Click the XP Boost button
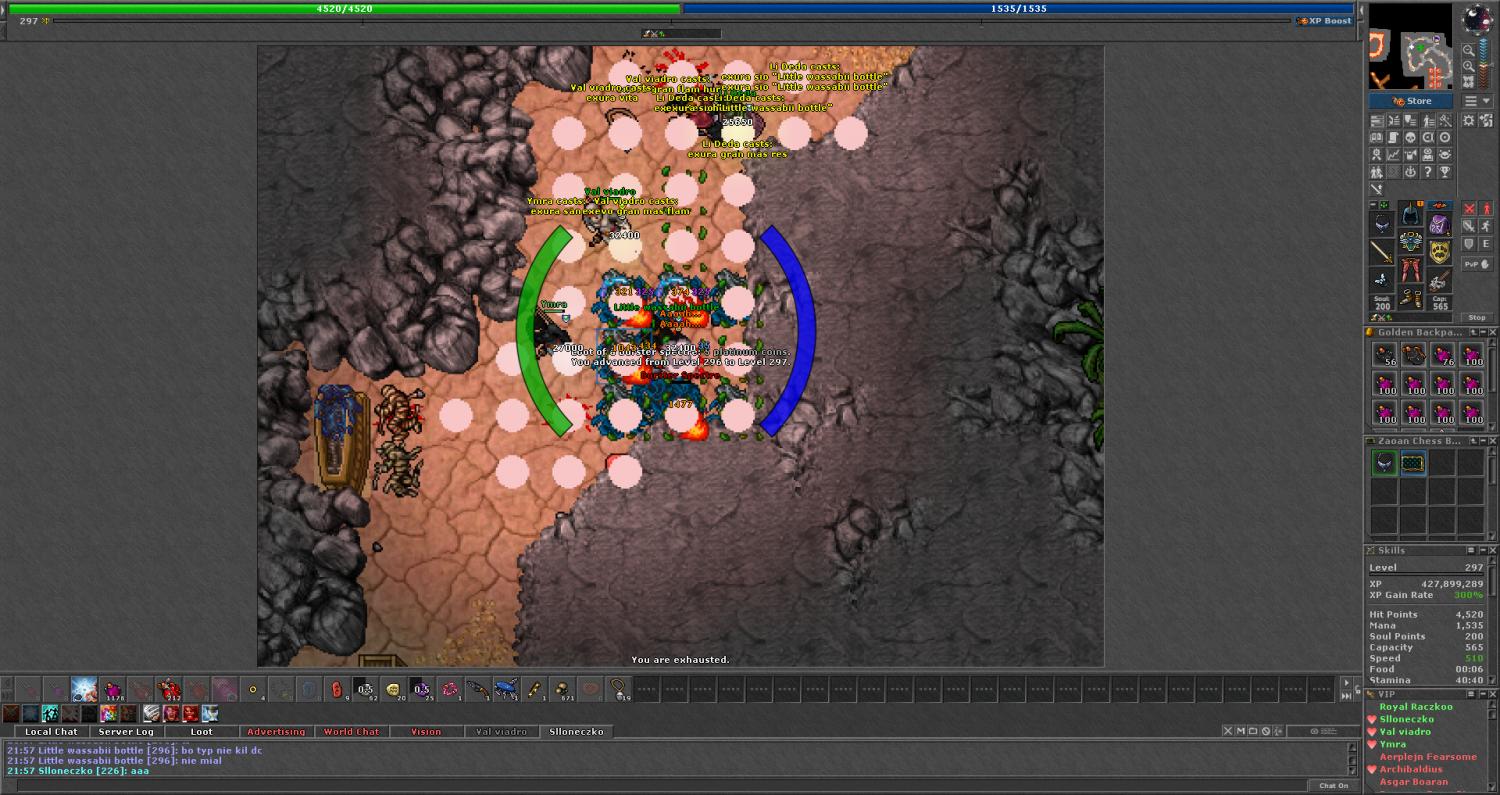 (x=1325, y=21)
